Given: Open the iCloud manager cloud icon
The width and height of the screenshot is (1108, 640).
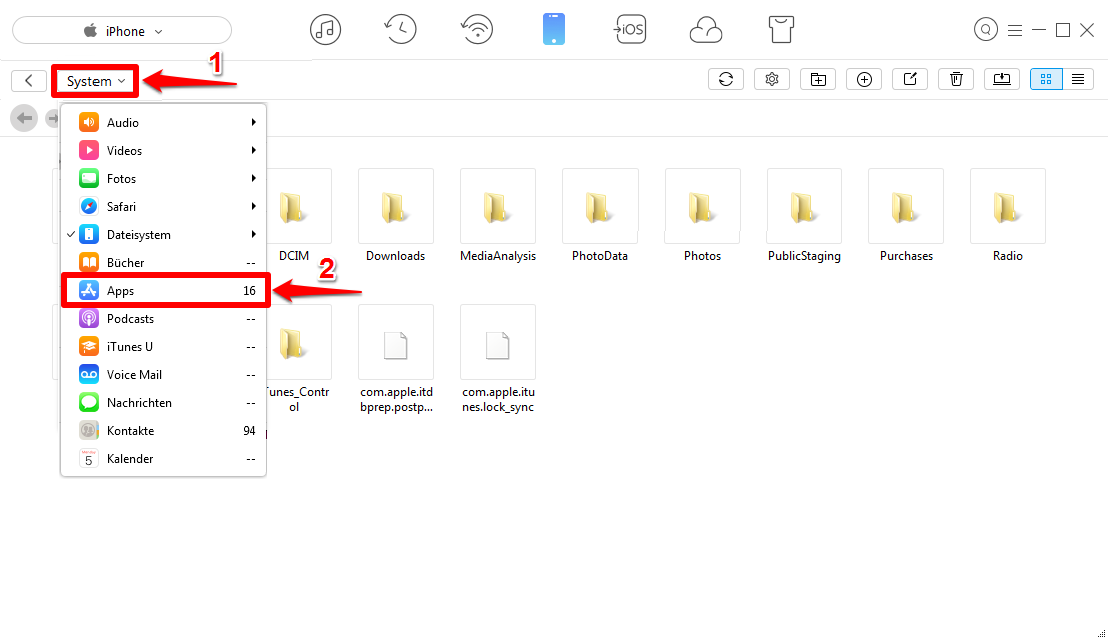Looking at the screenshot, I should point(706,30).
